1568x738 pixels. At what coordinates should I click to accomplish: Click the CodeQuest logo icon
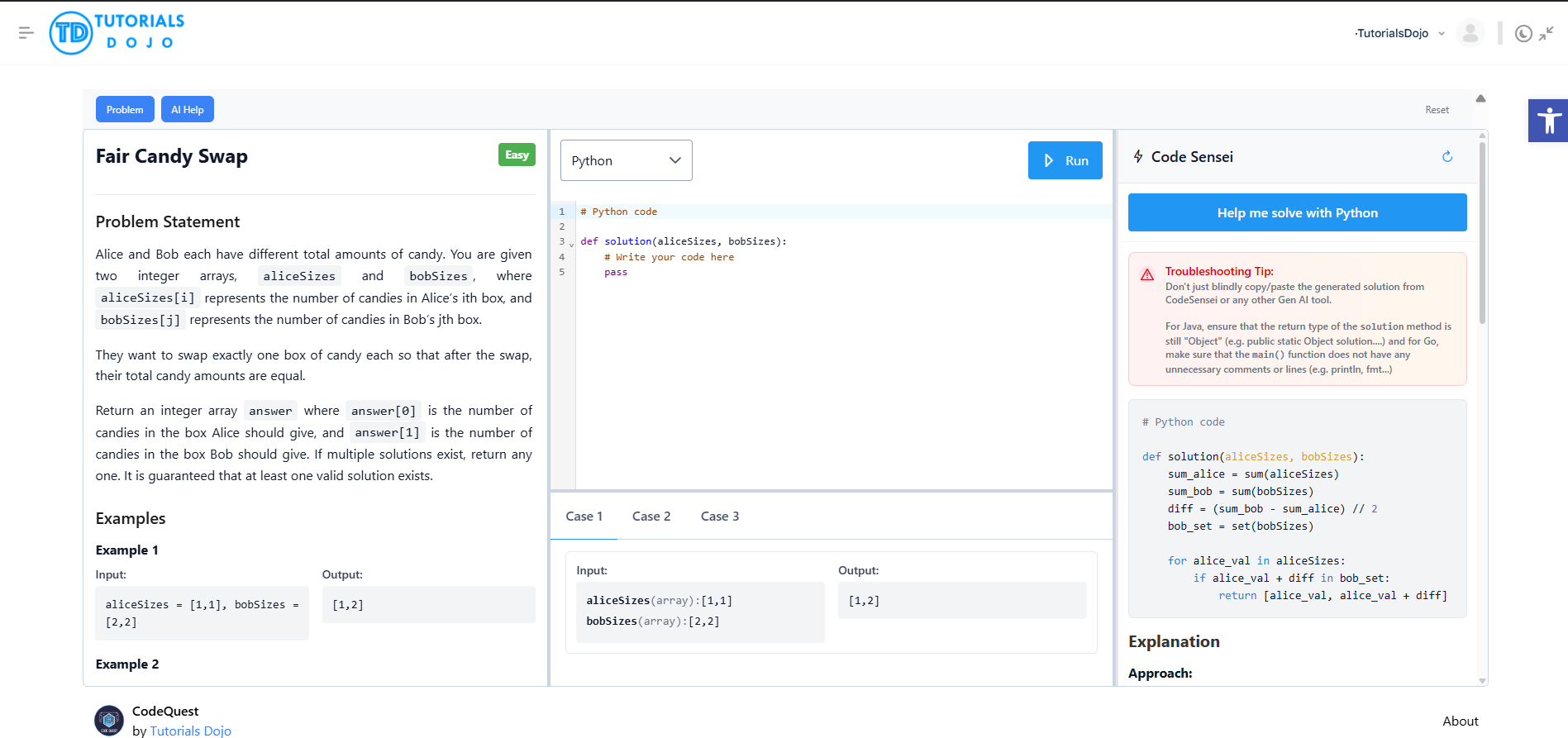point(109,721)
